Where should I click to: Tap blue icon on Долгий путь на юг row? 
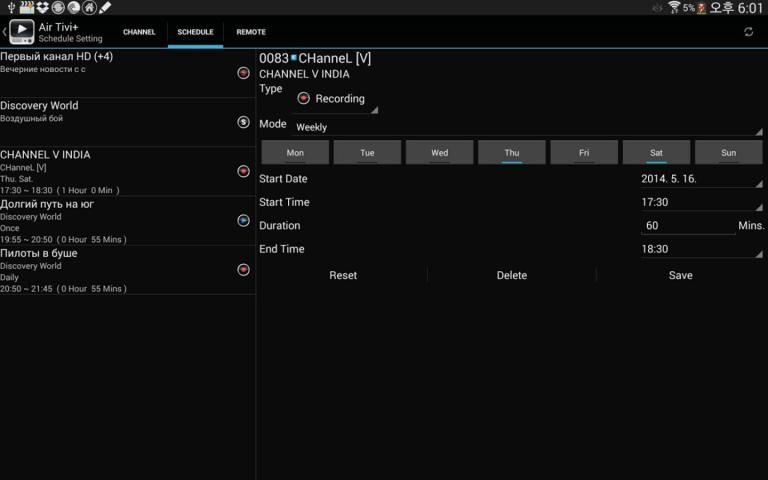tap(243, 220)
